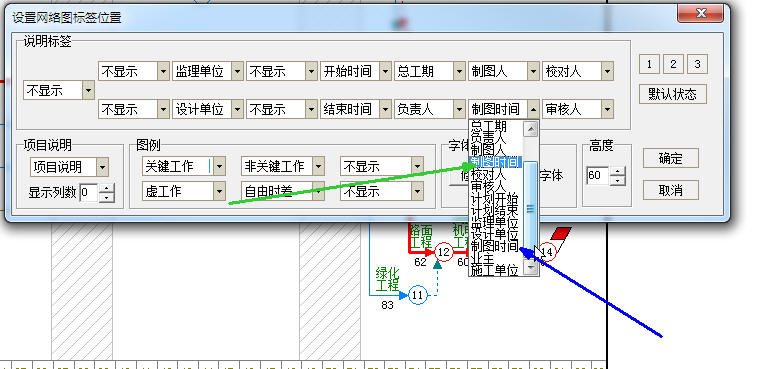Apply preset layout button 3
The height and width of the screenshot is (369, 762).
pos(697,64)
